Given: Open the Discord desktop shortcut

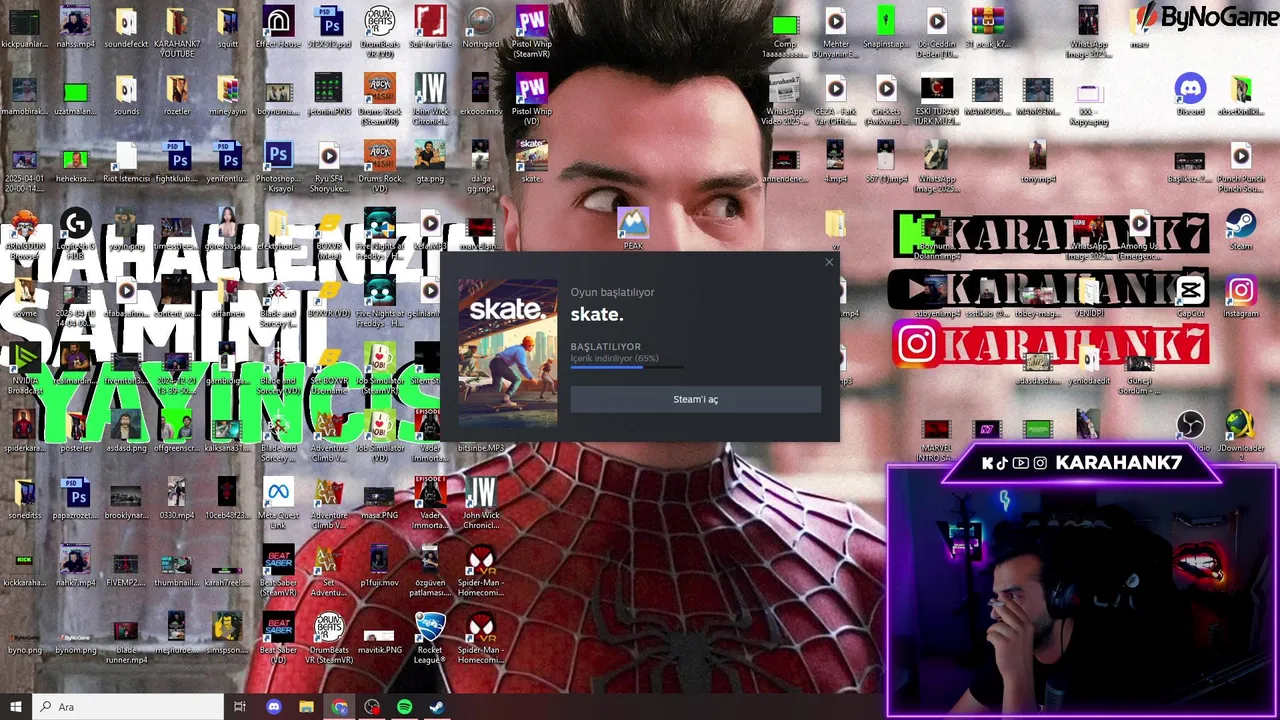Looking at the screenshot, I should coord(1190,95).
